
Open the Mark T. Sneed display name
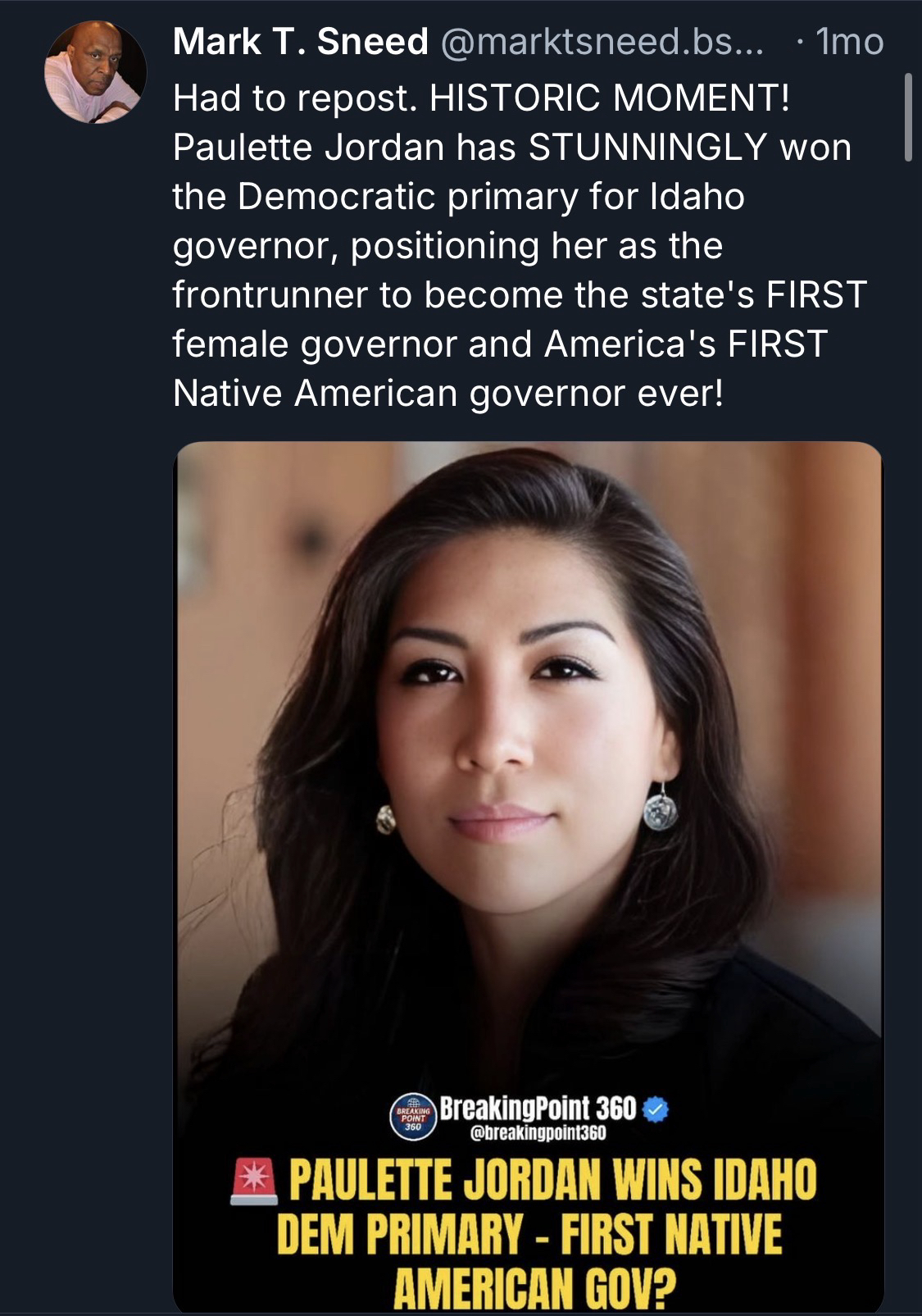300,42
